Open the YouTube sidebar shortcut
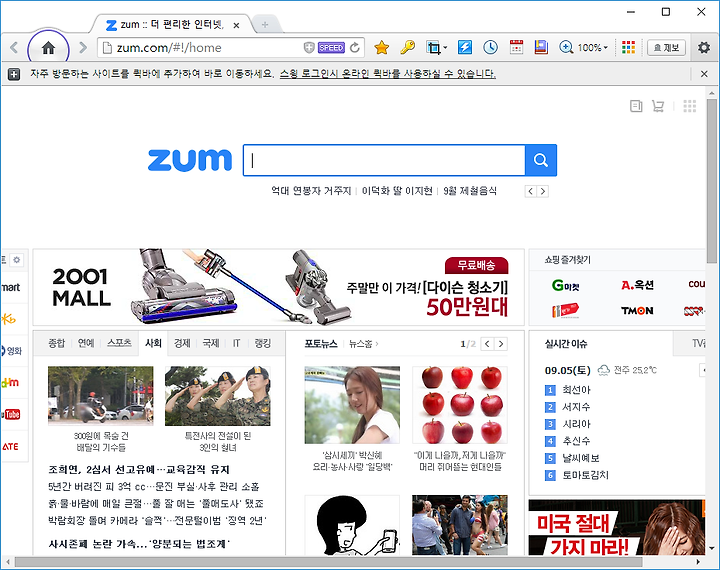The image size is (720, 570). [x=12, y=414]
